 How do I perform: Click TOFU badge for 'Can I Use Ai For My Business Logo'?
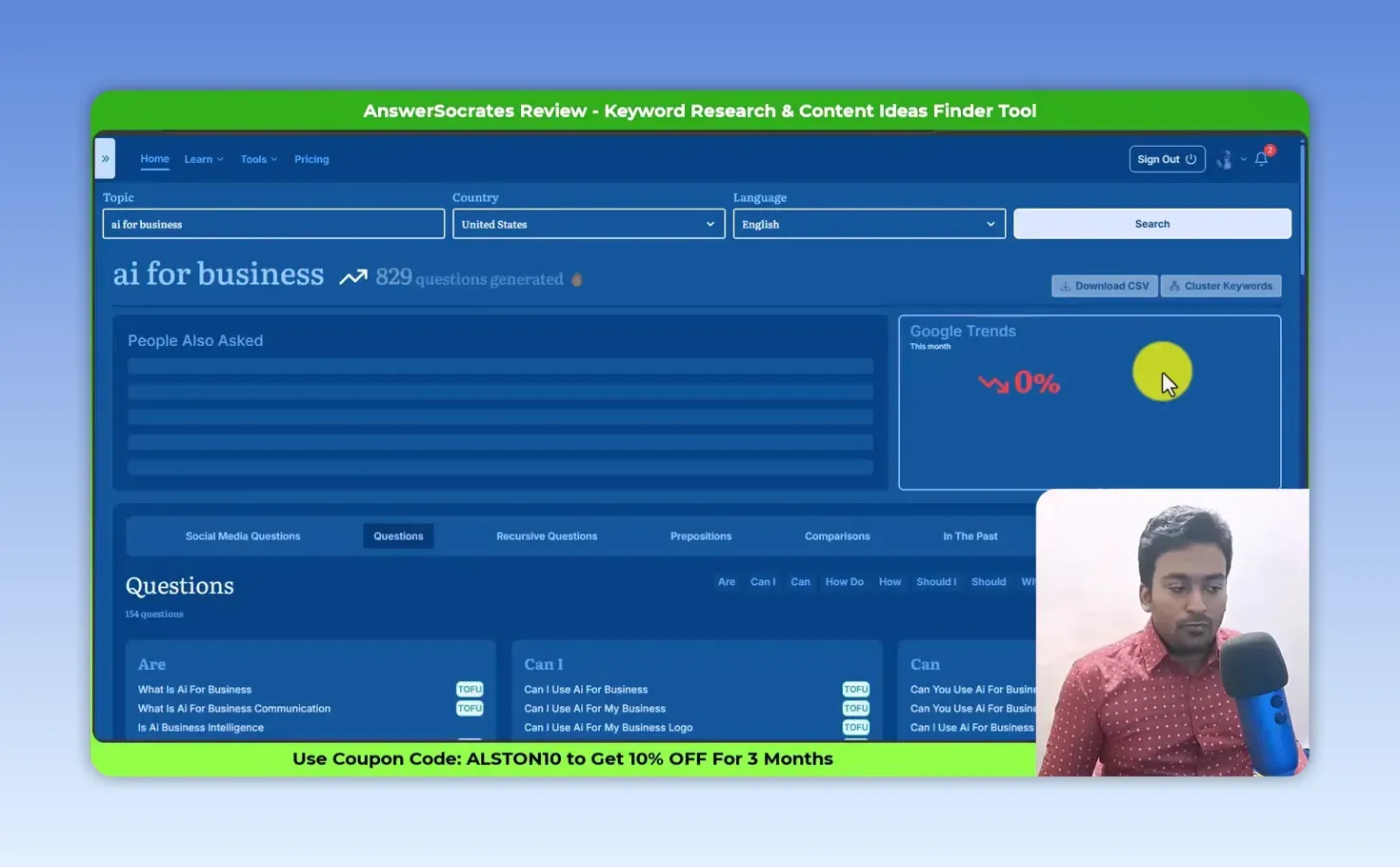pyautogui.click(x=855, y=728)
